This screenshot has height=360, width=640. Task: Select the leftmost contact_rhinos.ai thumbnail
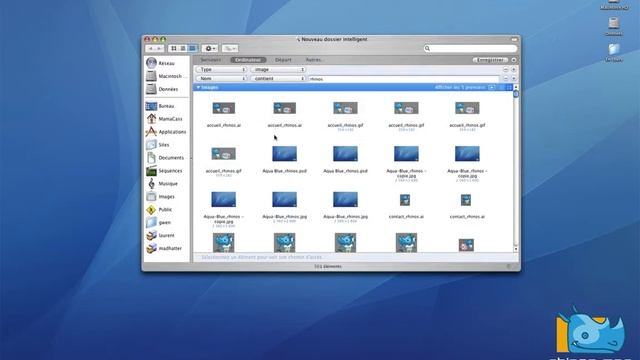pos(405,200)
